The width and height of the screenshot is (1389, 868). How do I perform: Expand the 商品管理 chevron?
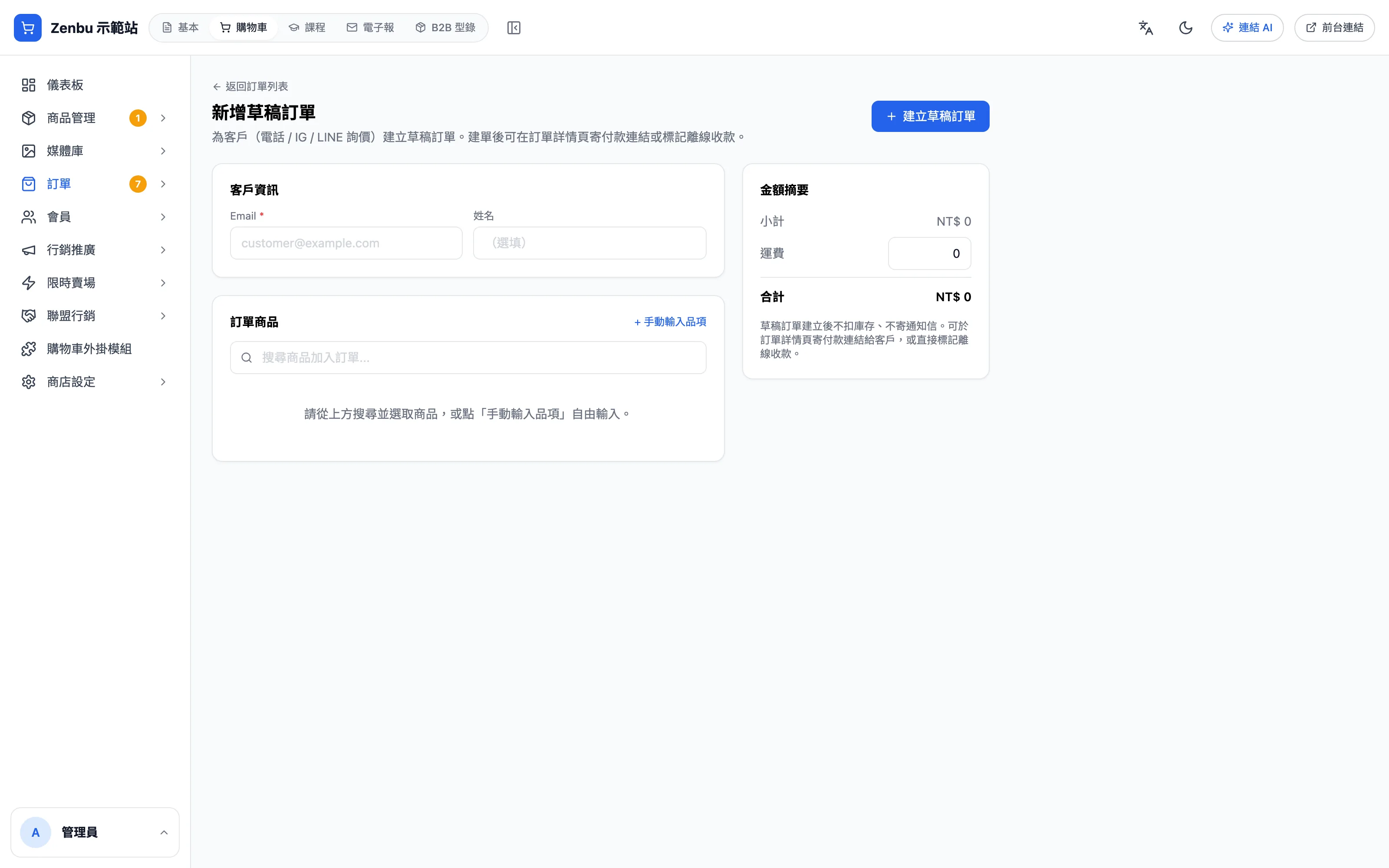(163, 118)
